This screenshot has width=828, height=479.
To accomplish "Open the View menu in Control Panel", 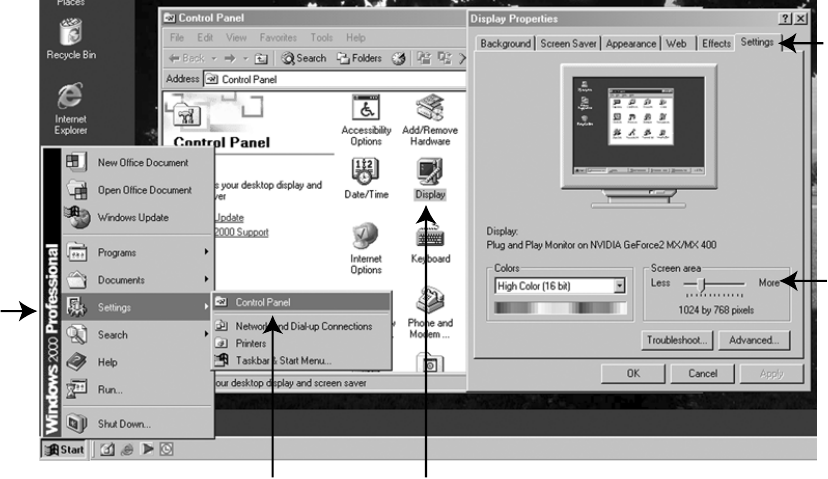I will point(236,37).
